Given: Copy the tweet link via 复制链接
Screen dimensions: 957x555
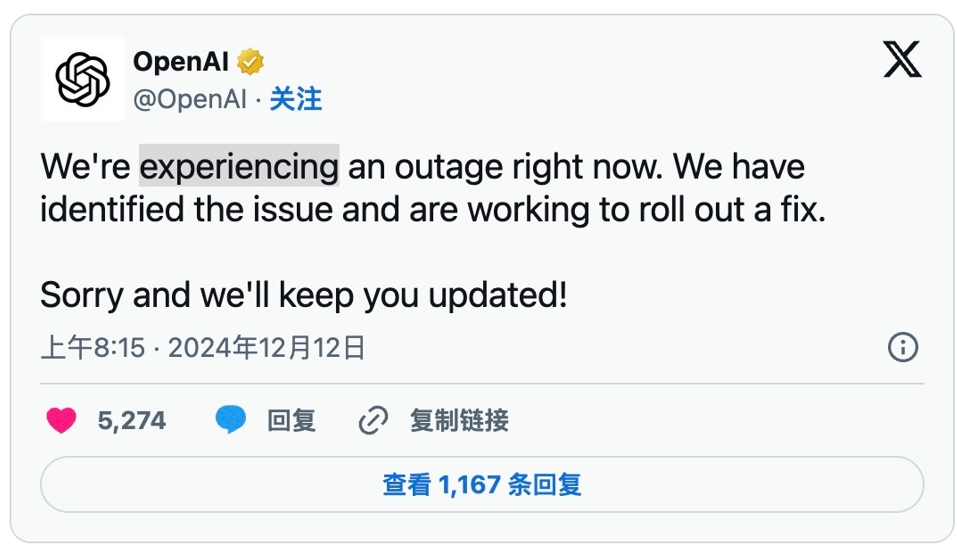Looking at the screenshot, I should point(459,421).
